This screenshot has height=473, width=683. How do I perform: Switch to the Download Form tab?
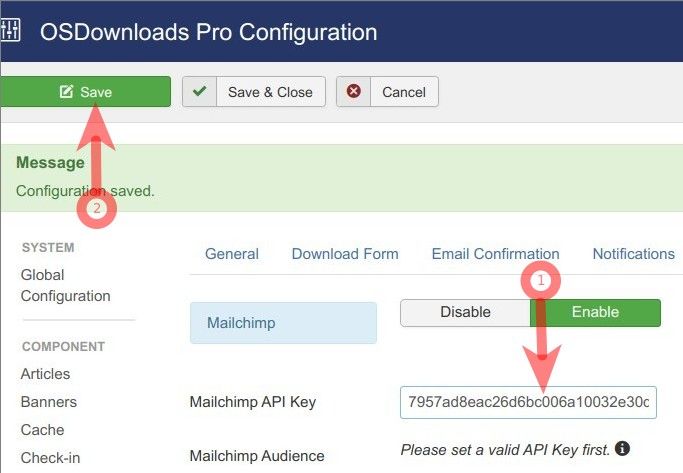[x=345, y=254]
